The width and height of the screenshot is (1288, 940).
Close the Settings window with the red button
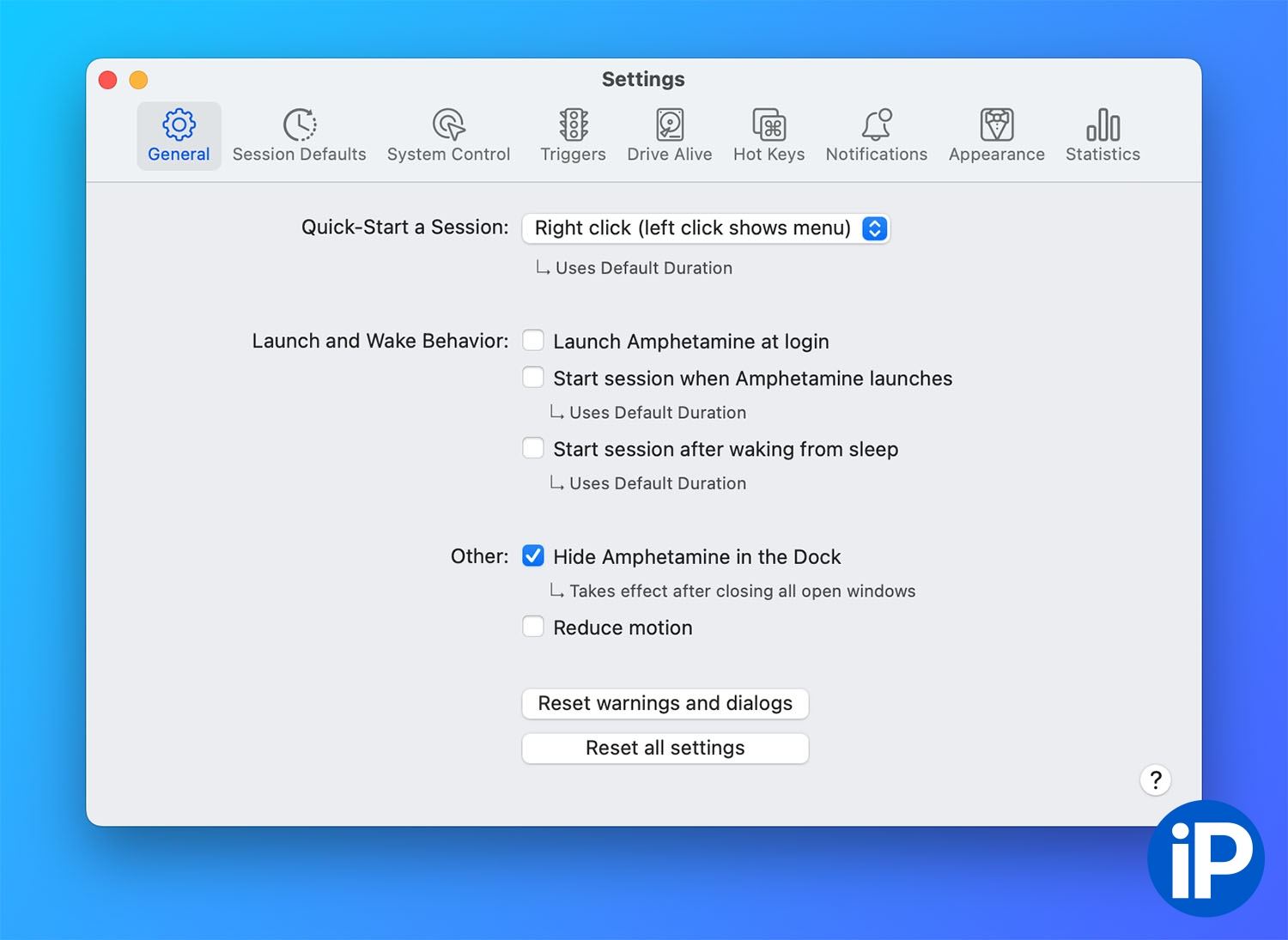(108, 80)
